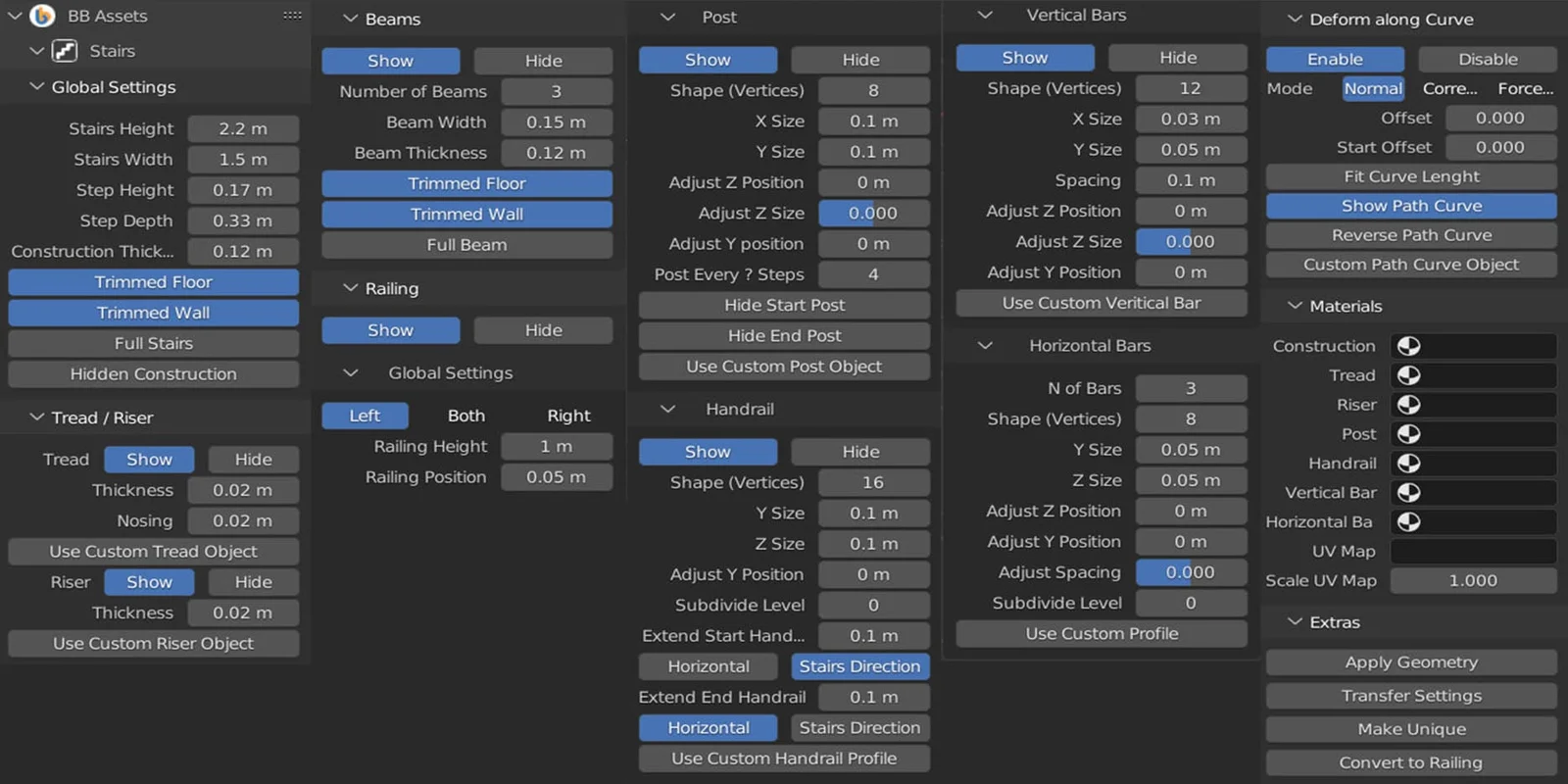Open the Tread material picker icon
Viewport: 1568px width, 784px height.
click(x=1408, y=375)
